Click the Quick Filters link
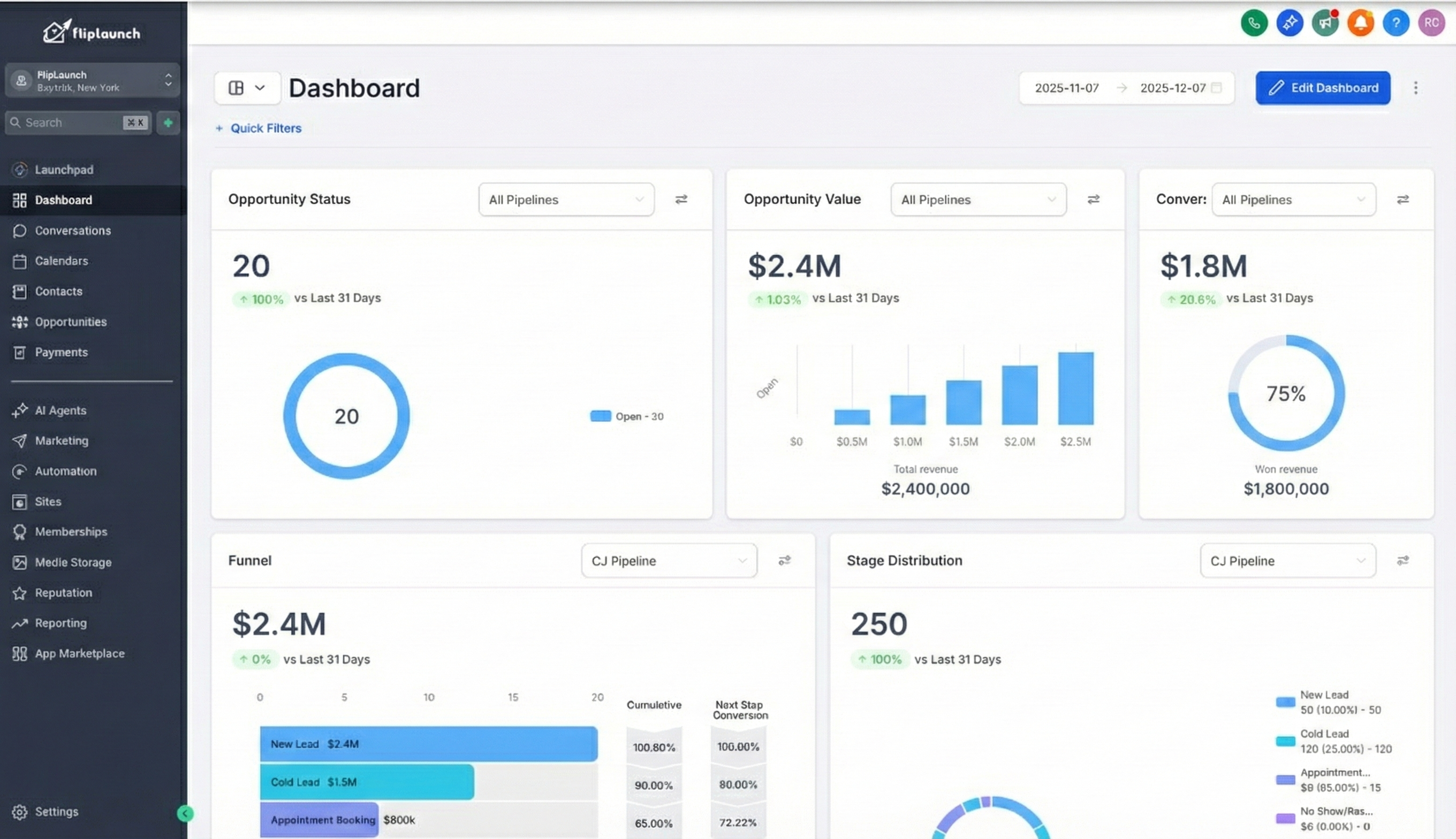 [x=265, y=128]
